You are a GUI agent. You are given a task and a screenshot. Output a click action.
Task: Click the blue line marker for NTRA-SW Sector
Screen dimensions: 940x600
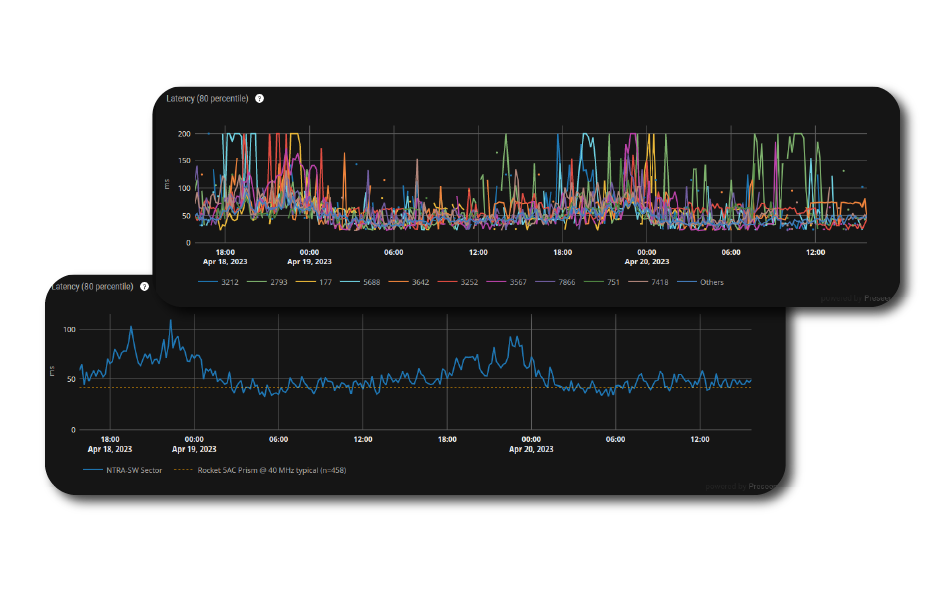93,470
